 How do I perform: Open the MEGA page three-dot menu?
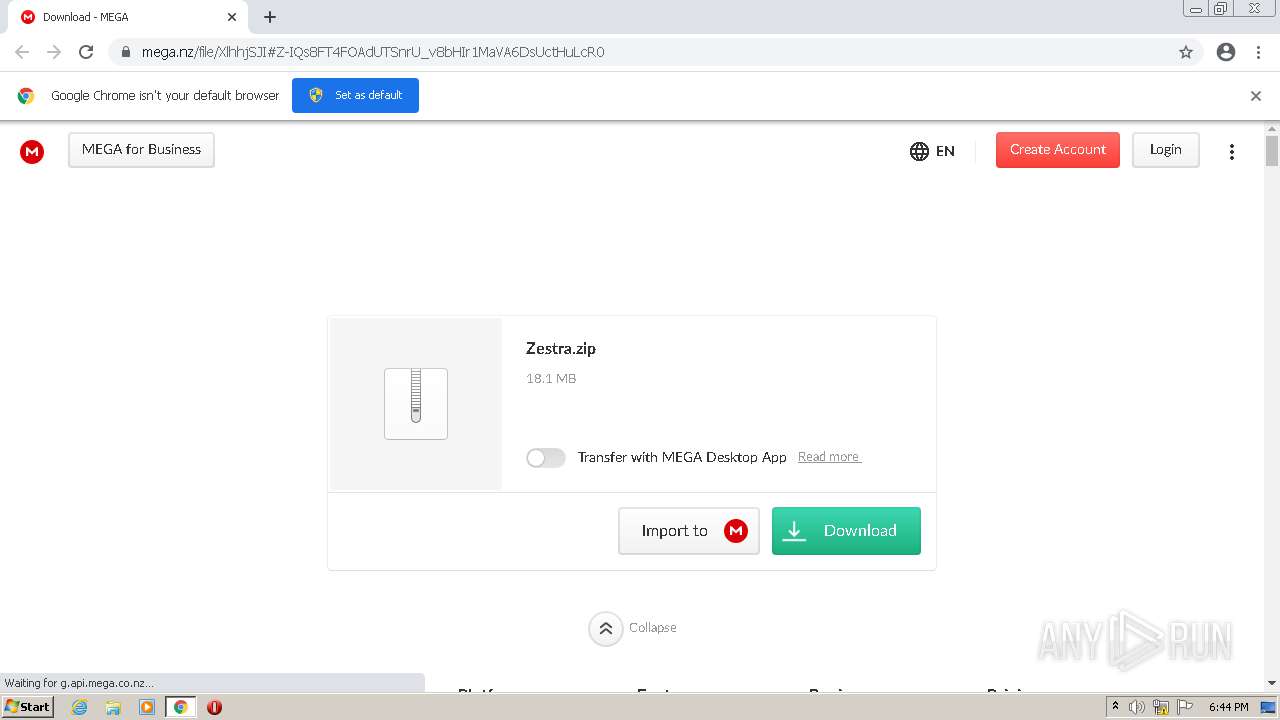click(1232, 151)
